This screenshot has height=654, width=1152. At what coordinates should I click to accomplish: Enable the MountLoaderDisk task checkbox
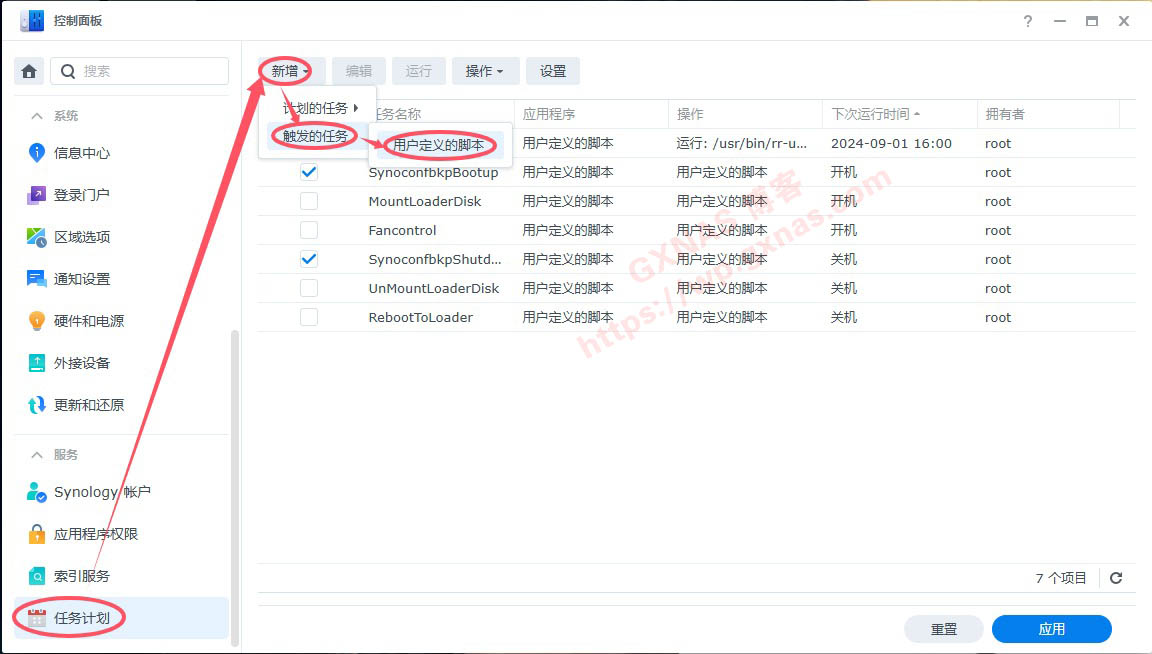309,201
